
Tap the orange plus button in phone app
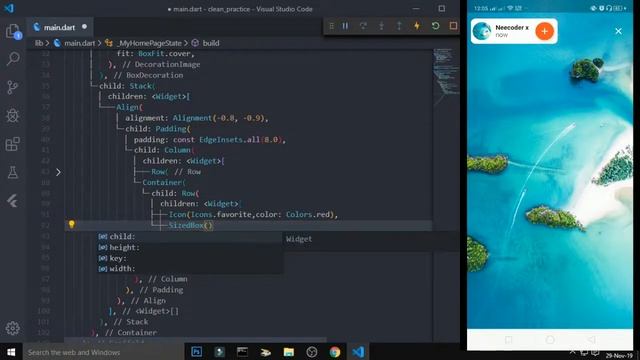point(544,31)
